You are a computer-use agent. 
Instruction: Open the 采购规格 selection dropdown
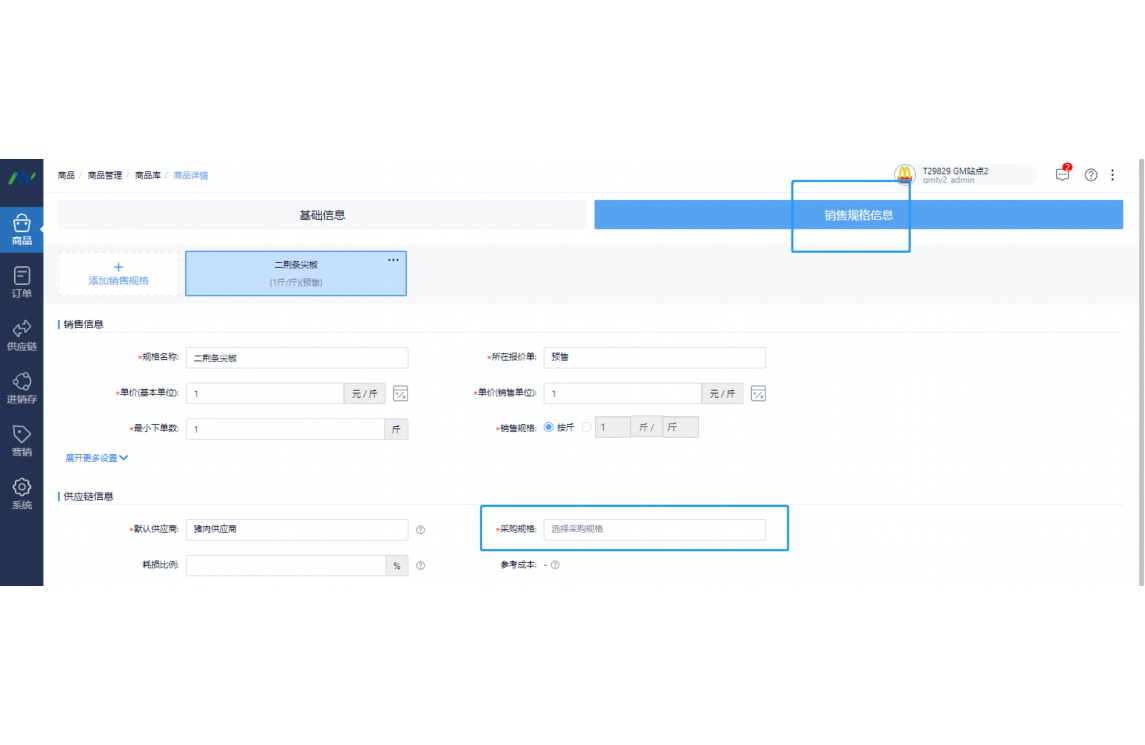654,529
